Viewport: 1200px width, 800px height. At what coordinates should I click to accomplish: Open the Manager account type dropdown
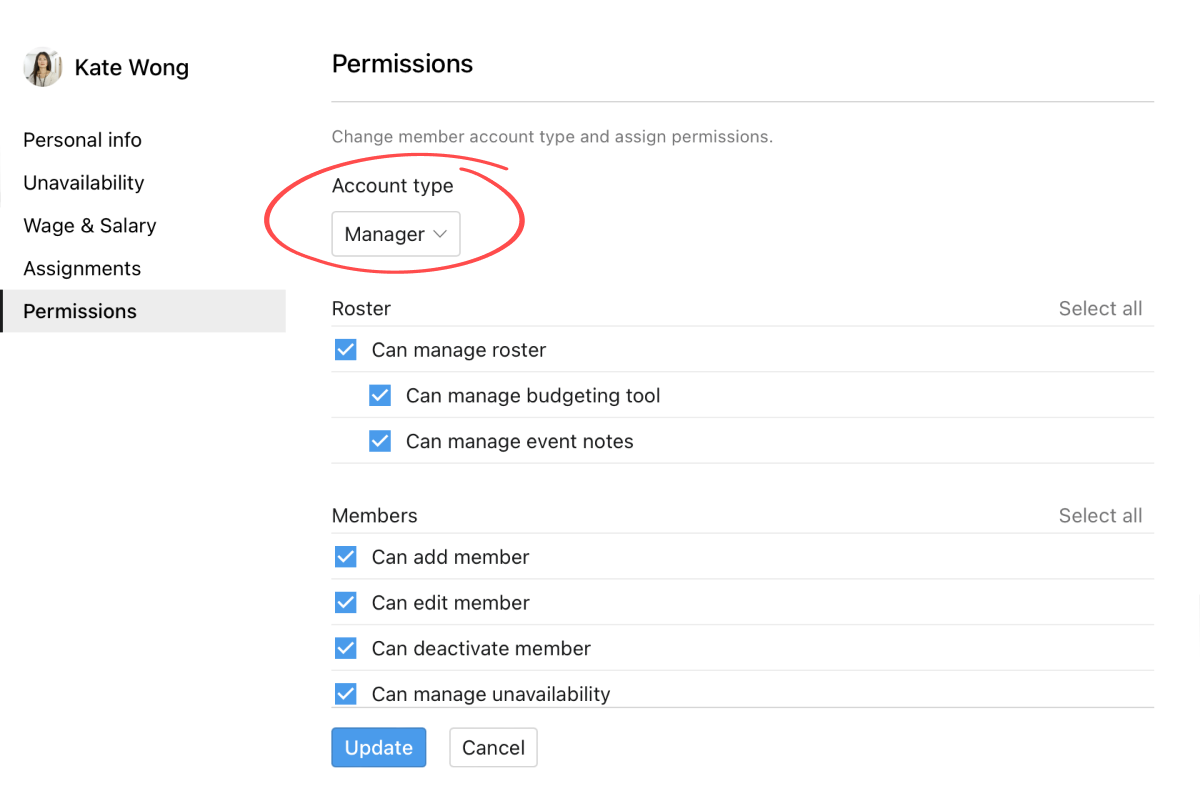pyautogui.click(x=395, y=233)
